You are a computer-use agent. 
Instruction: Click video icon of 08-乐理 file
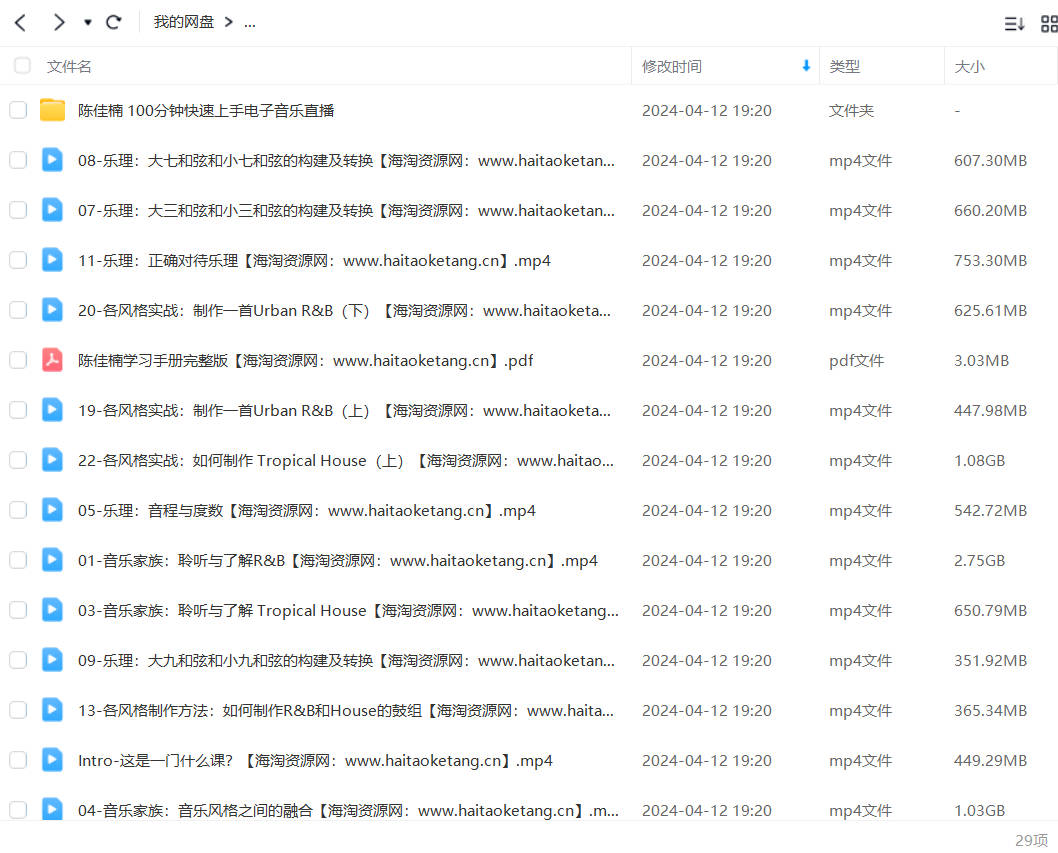[x=52, y=160]
